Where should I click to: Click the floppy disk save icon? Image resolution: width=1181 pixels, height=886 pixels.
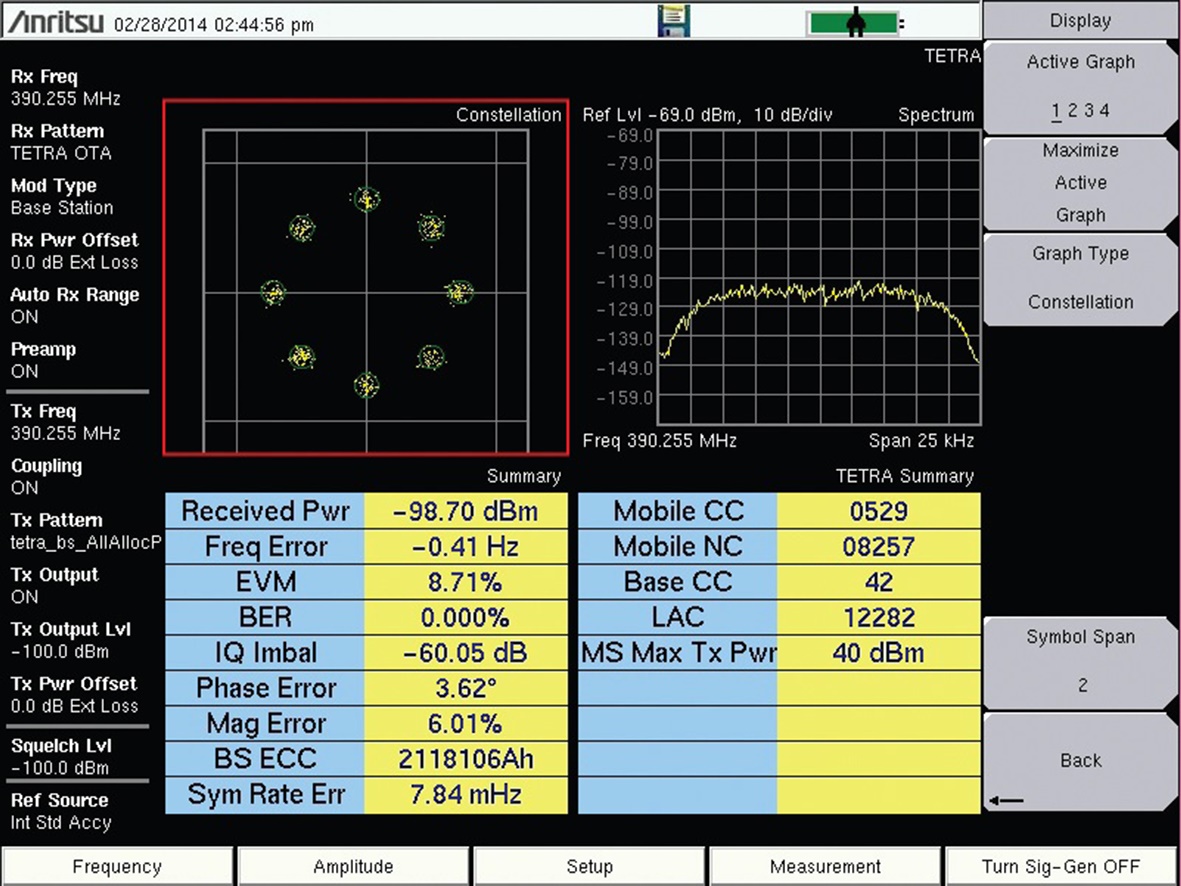tap(674, 21)
